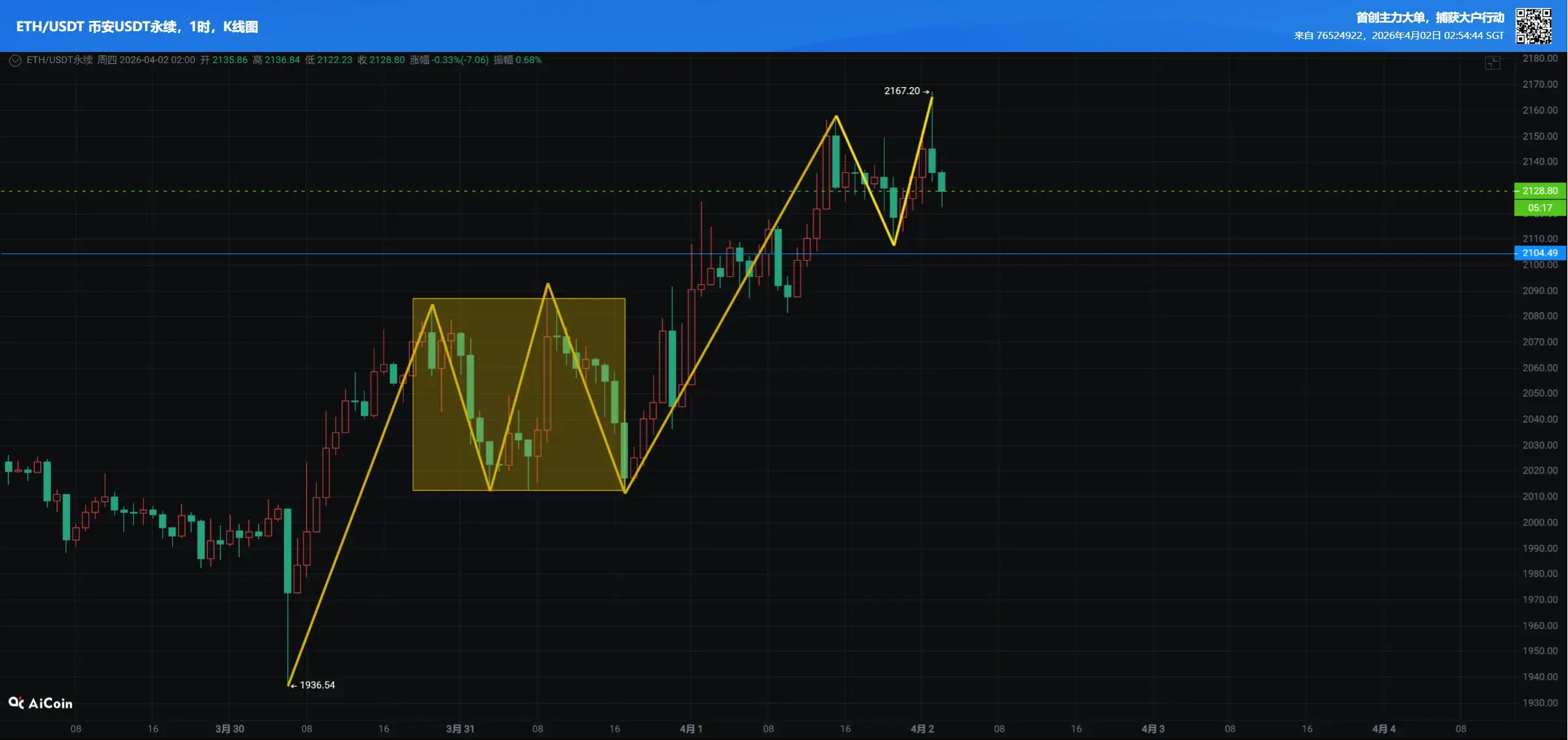Click the green 2128.80 current price tag
Image resolution: width=1568 pixels, height=740 pixels.
(1539, 190)
